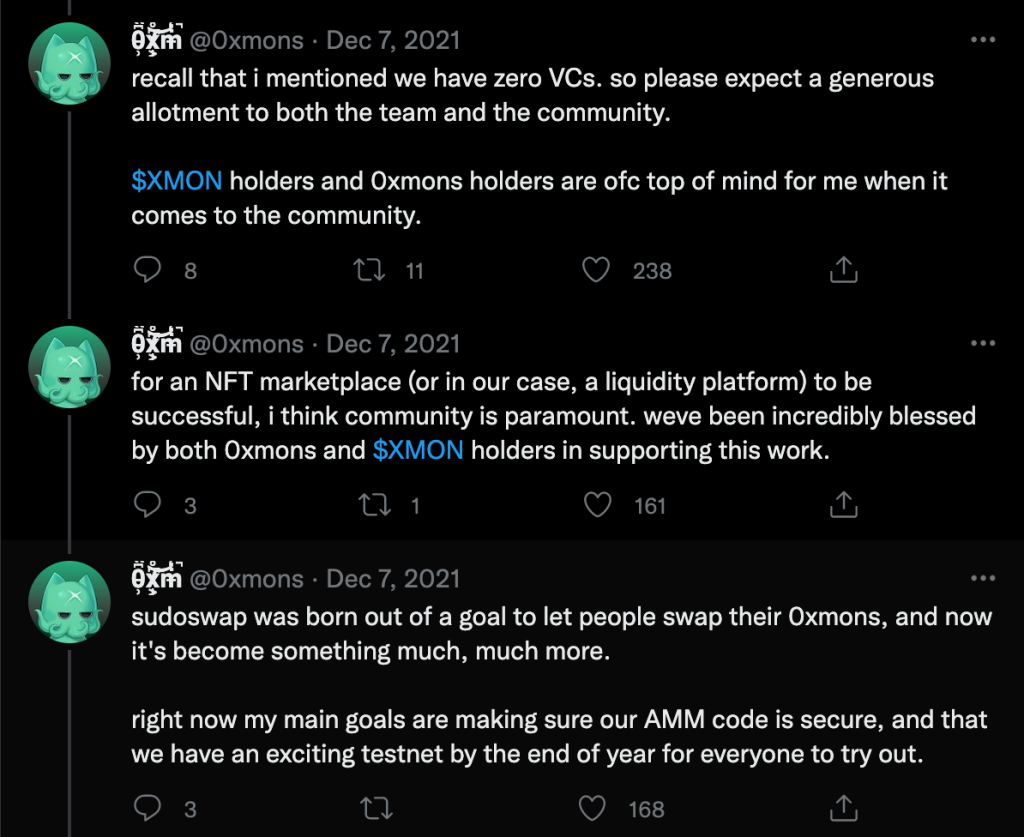Retweet the NFT marketplace tweet
1024x837 pixels.
374,505
